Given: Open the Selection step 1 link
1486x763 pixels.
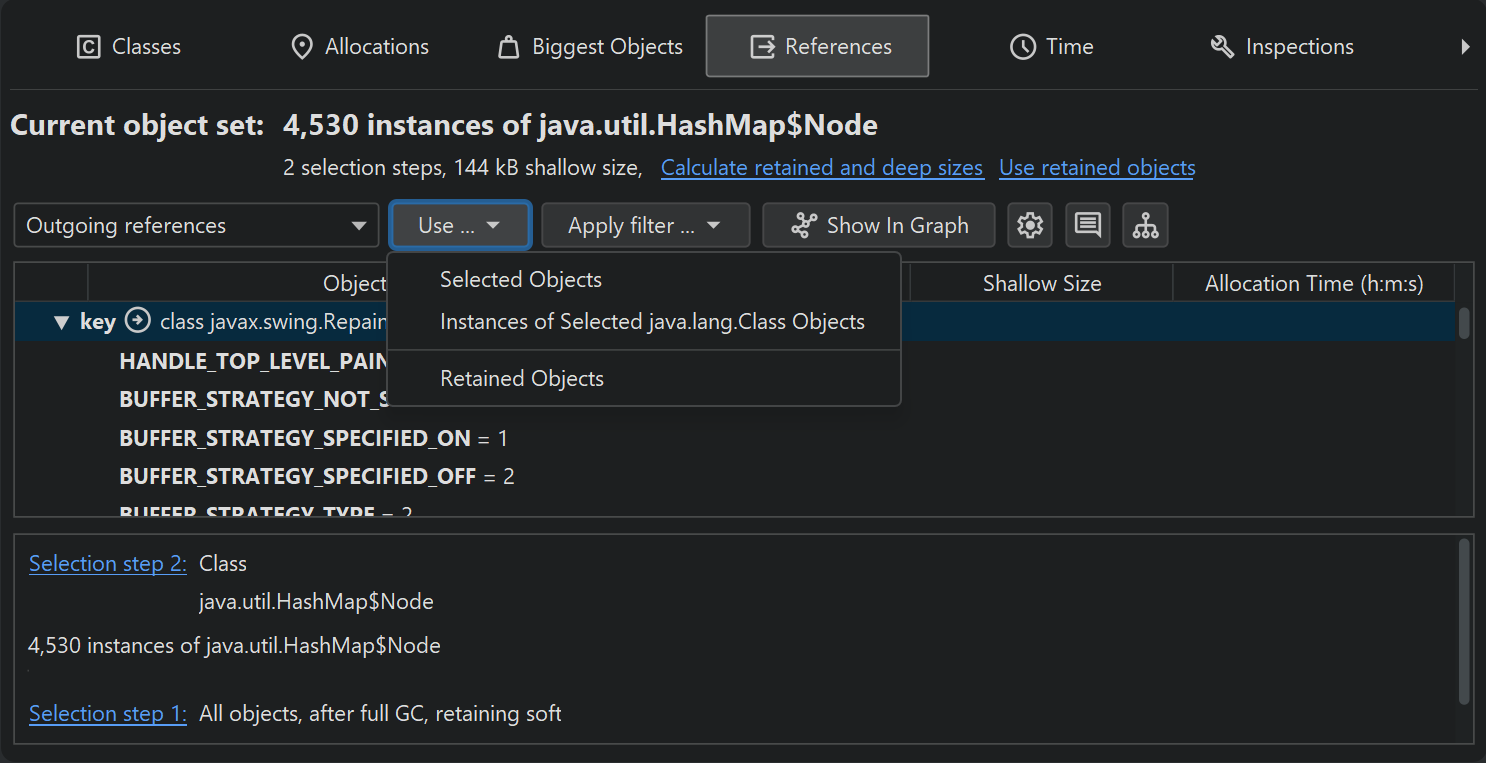Looking at the screenshot, I should coord(108,714).
